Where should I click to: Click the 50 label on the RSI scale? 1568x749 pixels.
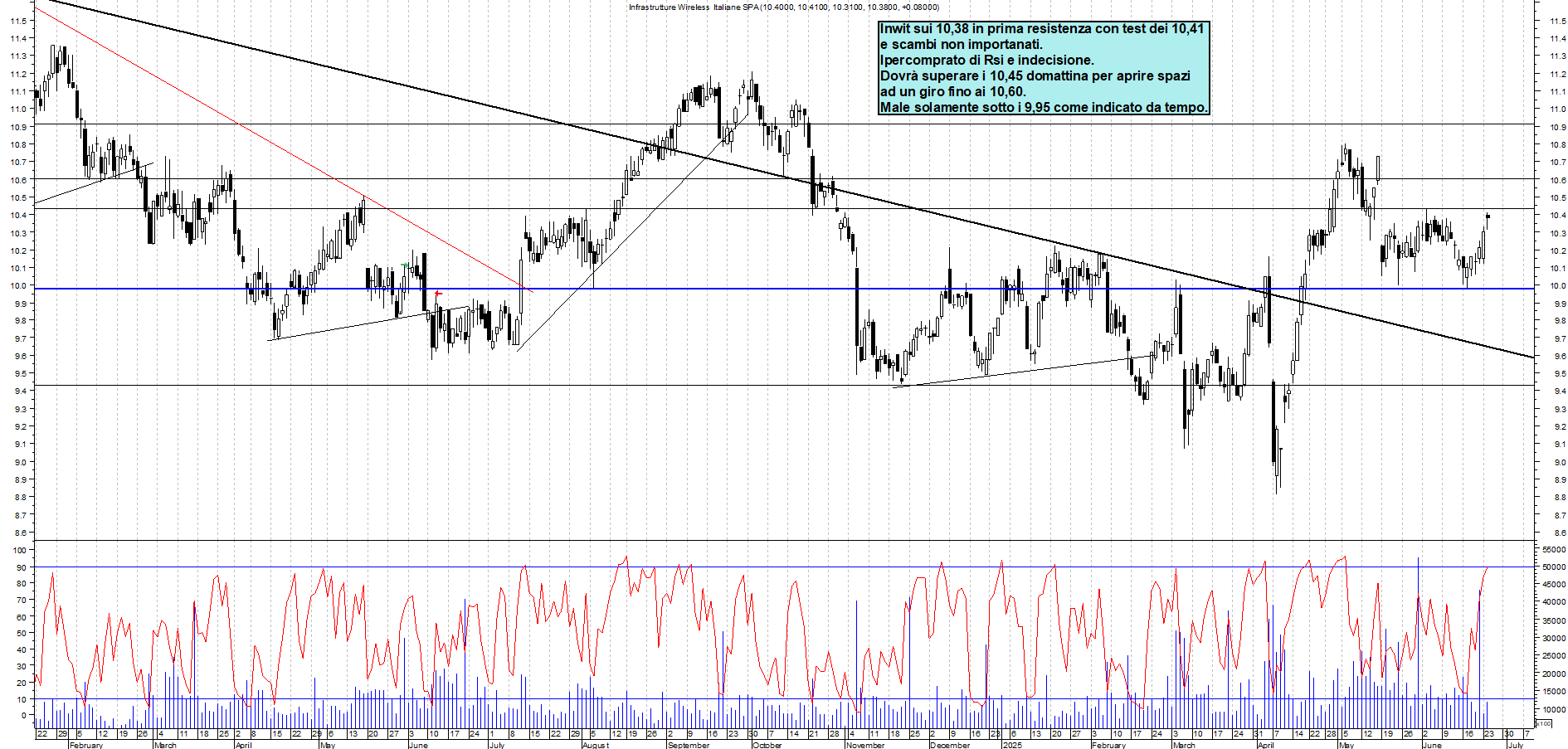pyautogui.click(x=21, y=633)
